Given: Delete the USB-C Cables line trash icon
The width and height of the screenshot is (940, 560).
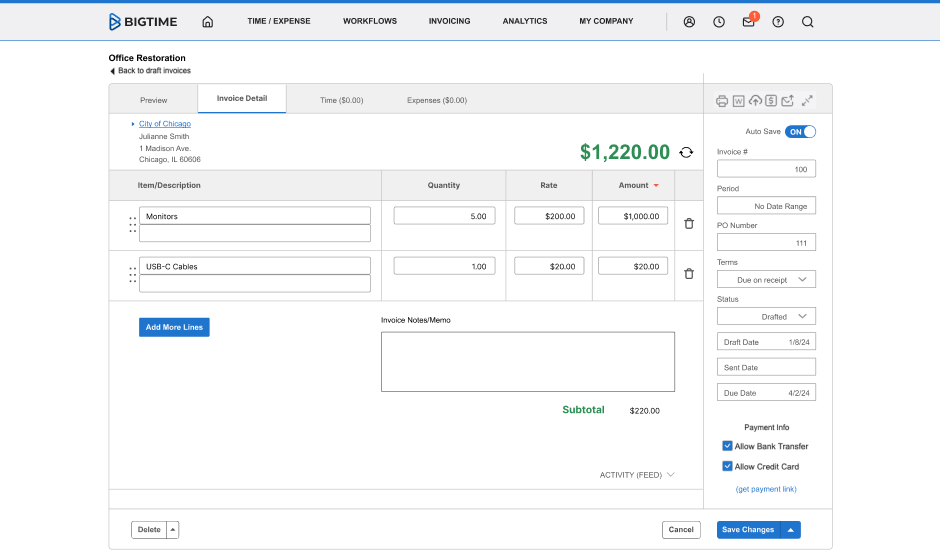Looking at the screenshot, I should (689, 274).
